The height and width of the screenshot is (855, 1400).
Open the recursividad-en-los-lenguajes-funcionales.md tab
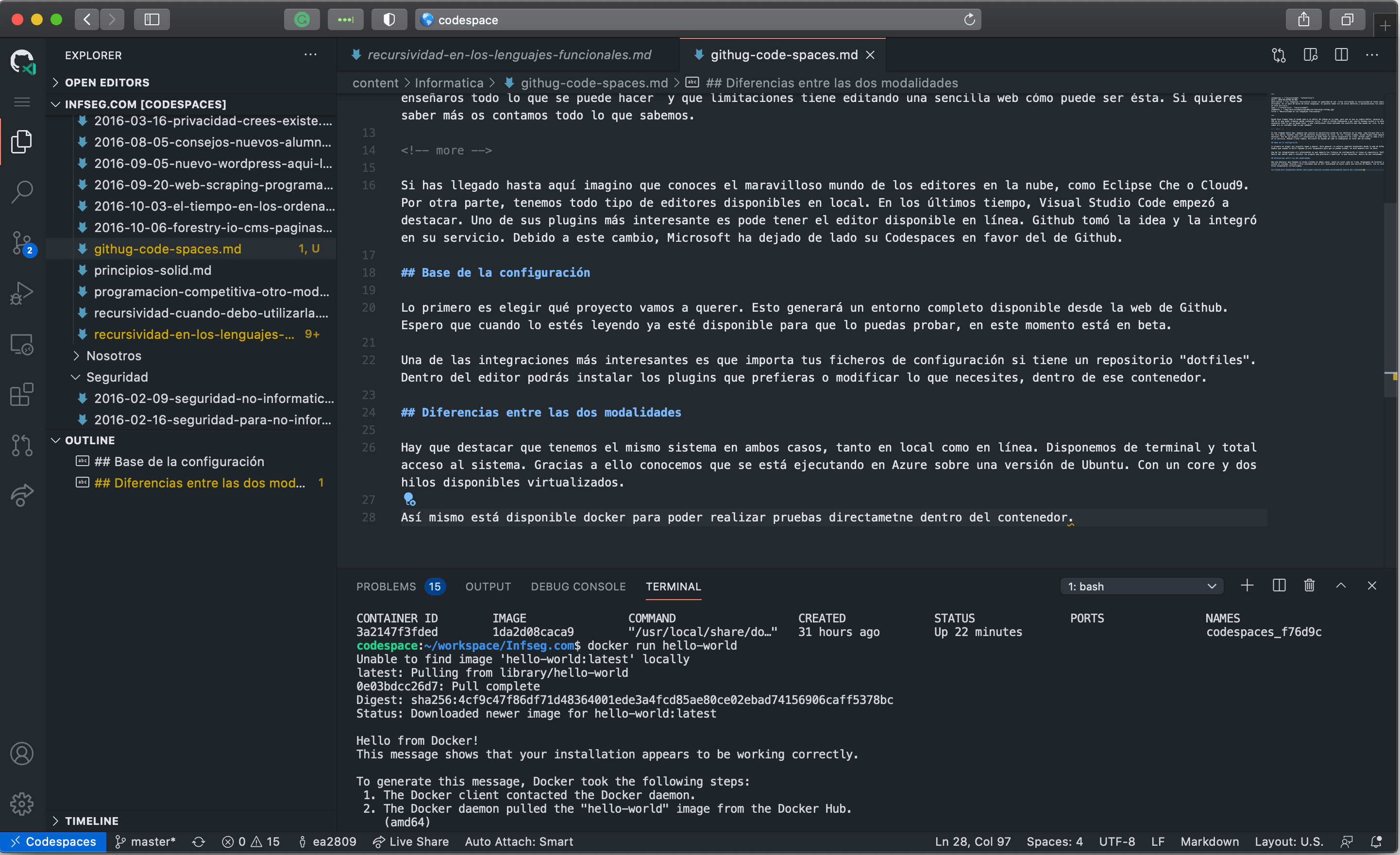(509, 54)
